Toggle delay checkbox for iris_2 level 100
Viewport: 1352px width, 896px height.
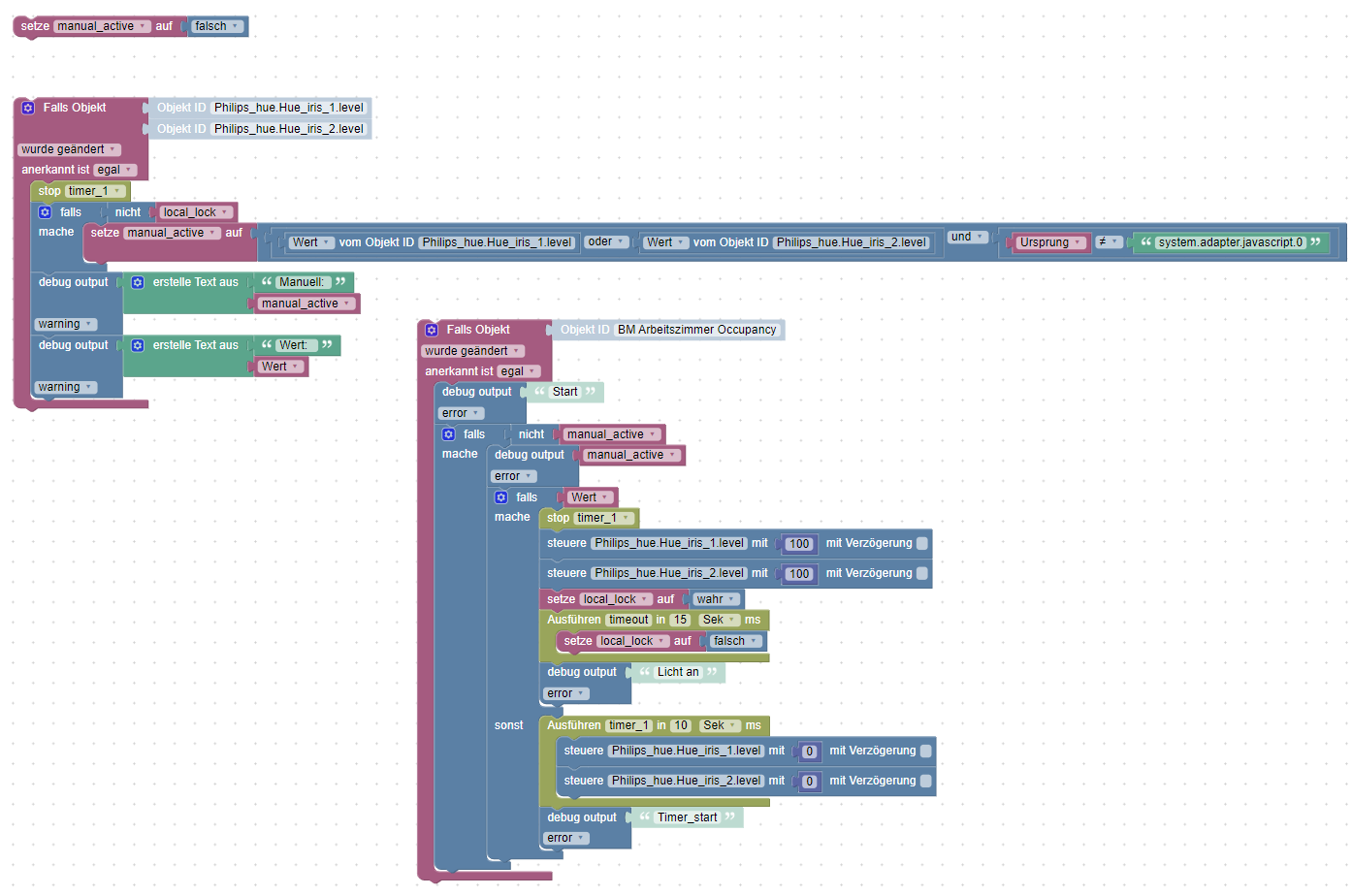[922, 574]
